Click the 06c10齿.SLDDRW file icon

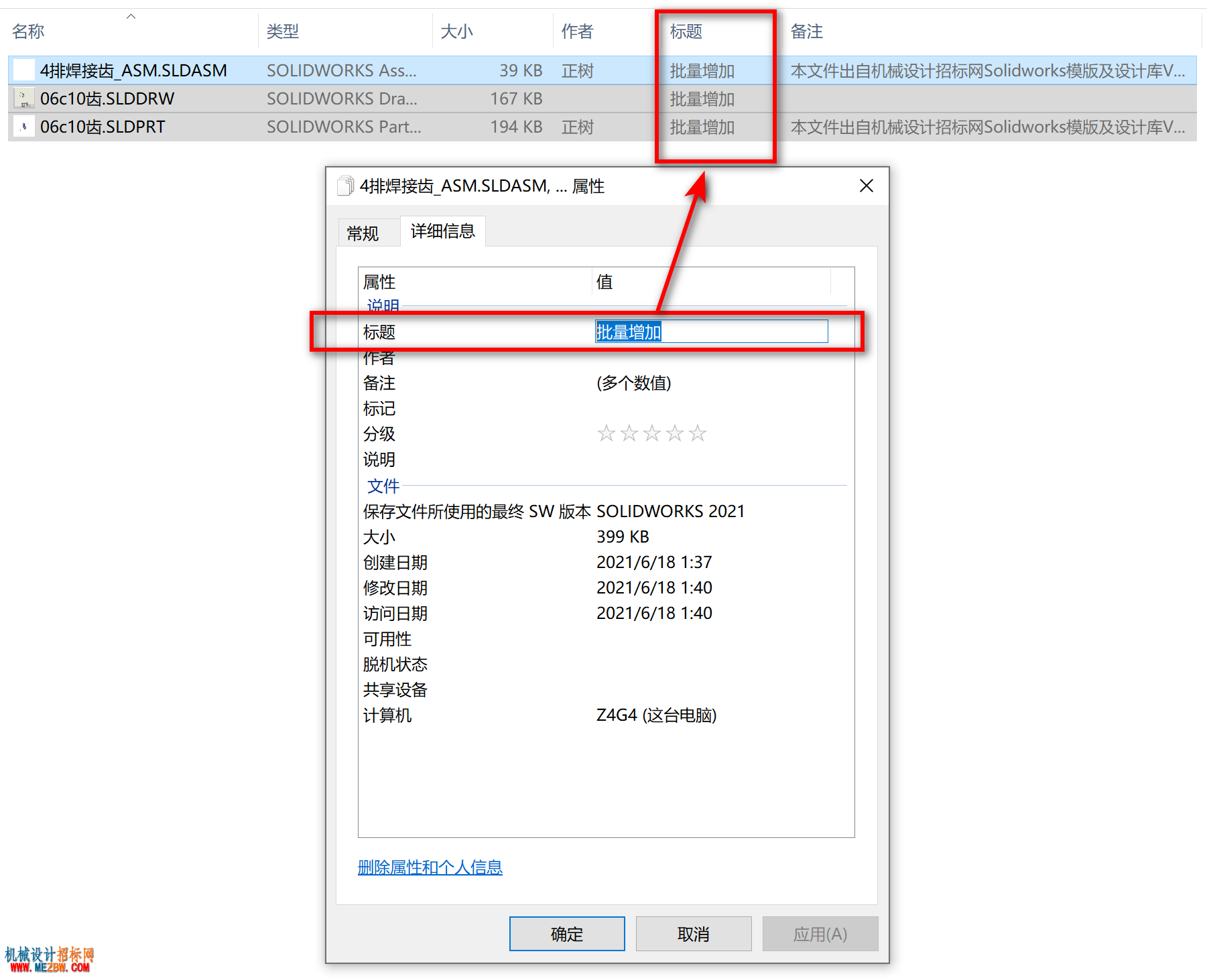click(x=24, y=98)
